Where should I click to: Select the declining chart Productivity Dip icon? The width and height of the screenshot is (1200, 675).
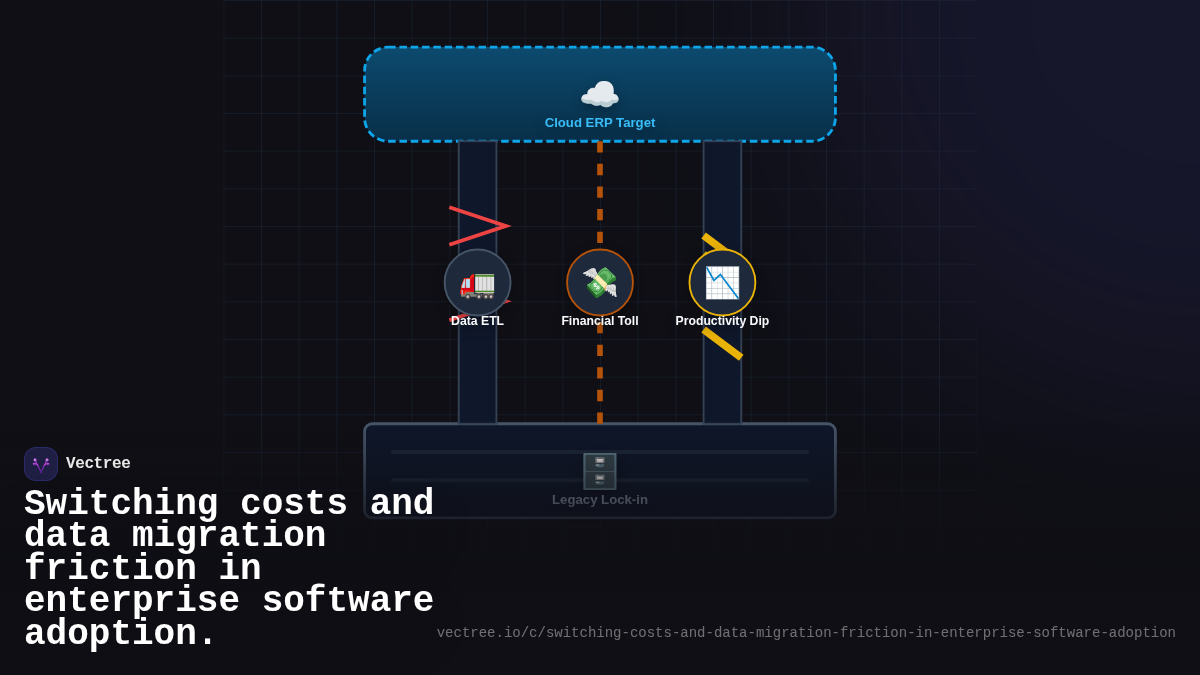721,283
